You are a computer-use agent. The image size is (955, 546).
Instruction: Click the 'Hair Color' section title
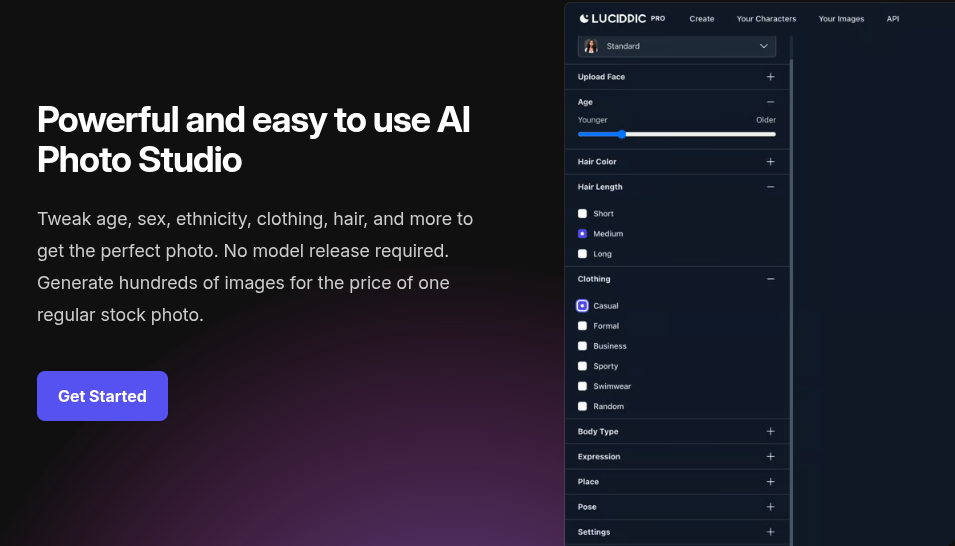[597, 161]
